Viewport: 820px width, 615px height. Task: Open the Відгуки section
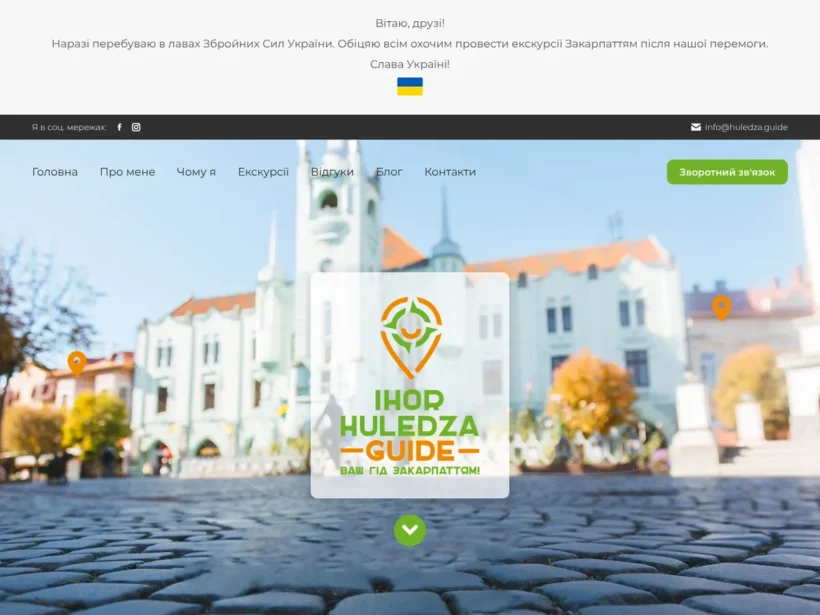pos(332,172)
